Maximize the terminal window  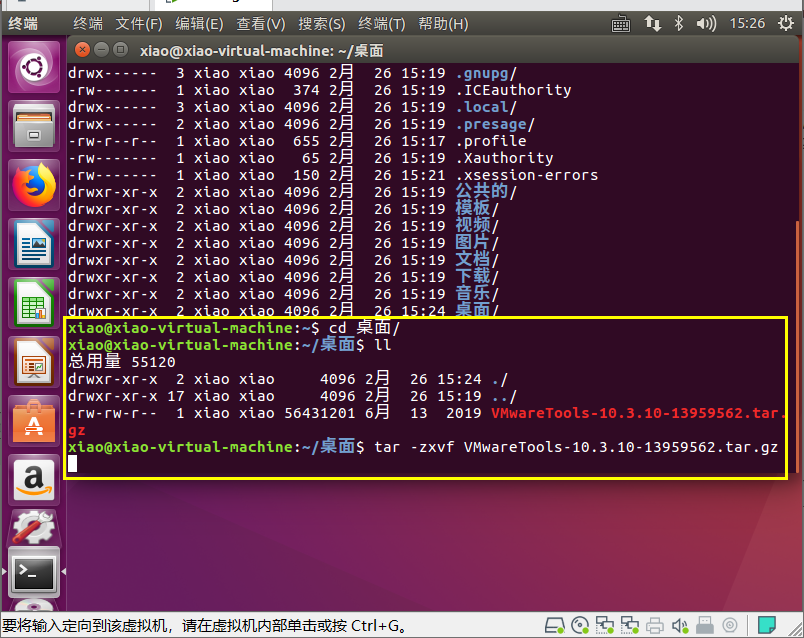point(120,50)
